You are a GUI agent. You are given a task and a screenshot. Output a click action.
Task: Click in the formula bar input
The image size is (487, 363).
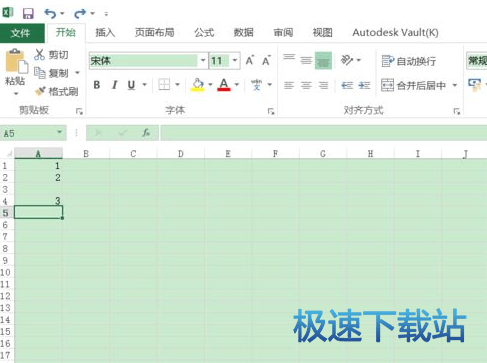click(x=323, y=133)
